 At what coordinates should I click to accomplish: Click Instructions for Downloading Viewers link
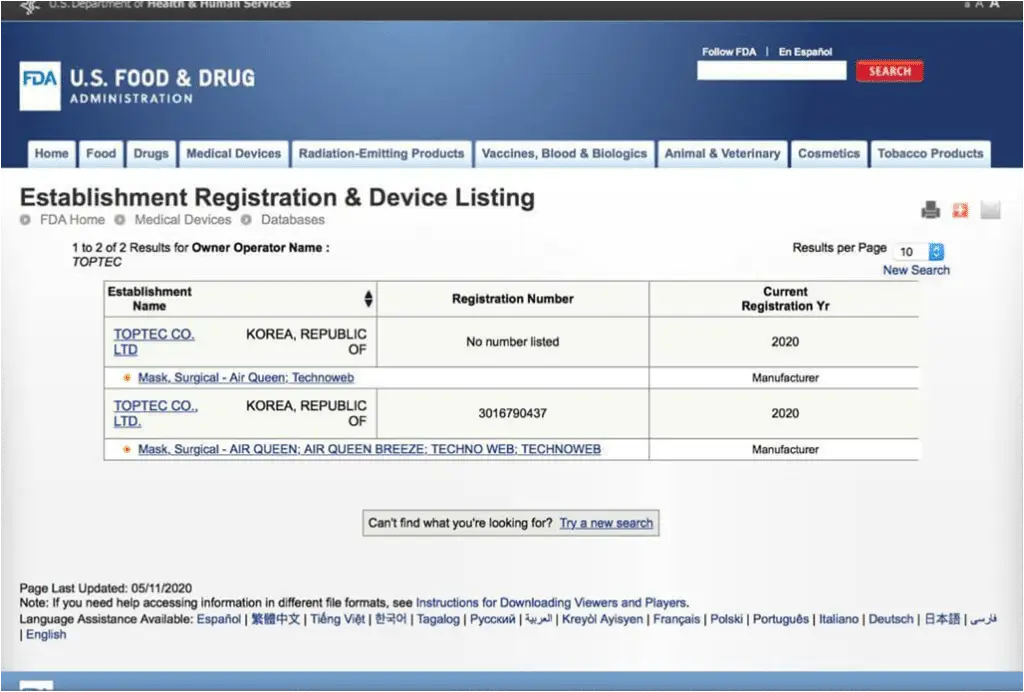click(552, 603)
